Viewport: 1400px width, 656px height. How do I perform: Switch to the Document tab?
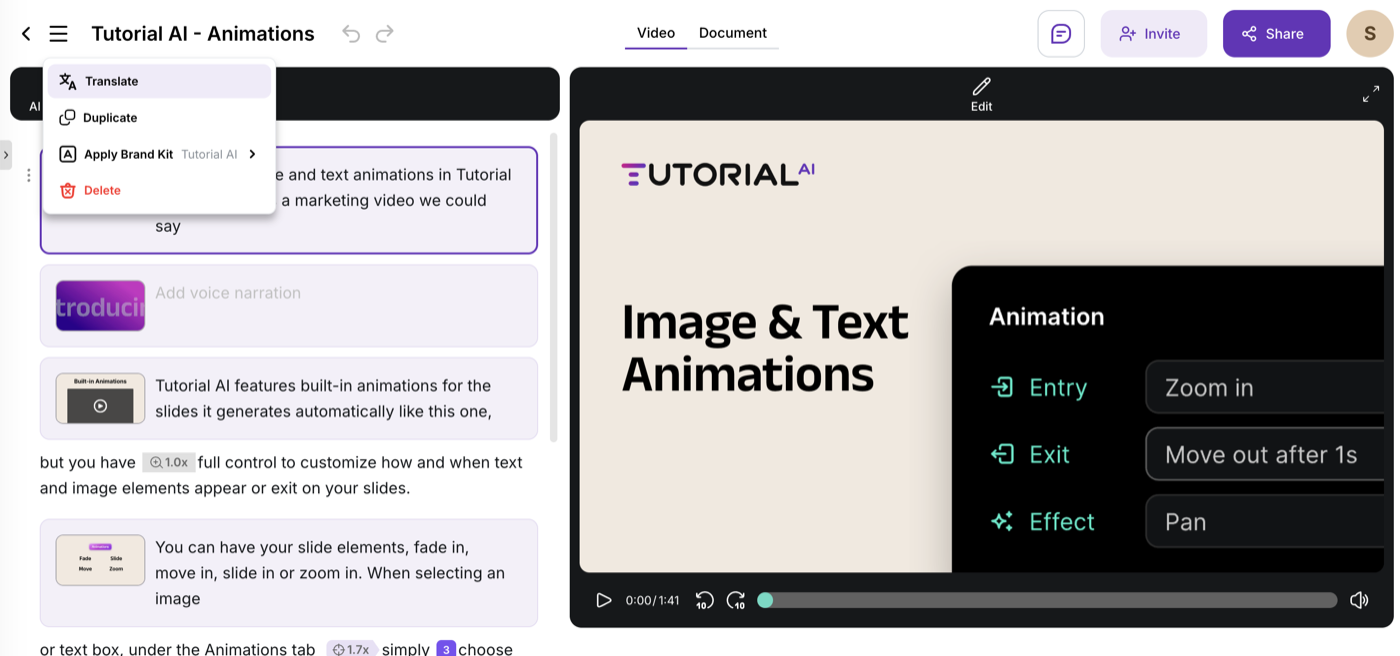(x=733, y=33)
